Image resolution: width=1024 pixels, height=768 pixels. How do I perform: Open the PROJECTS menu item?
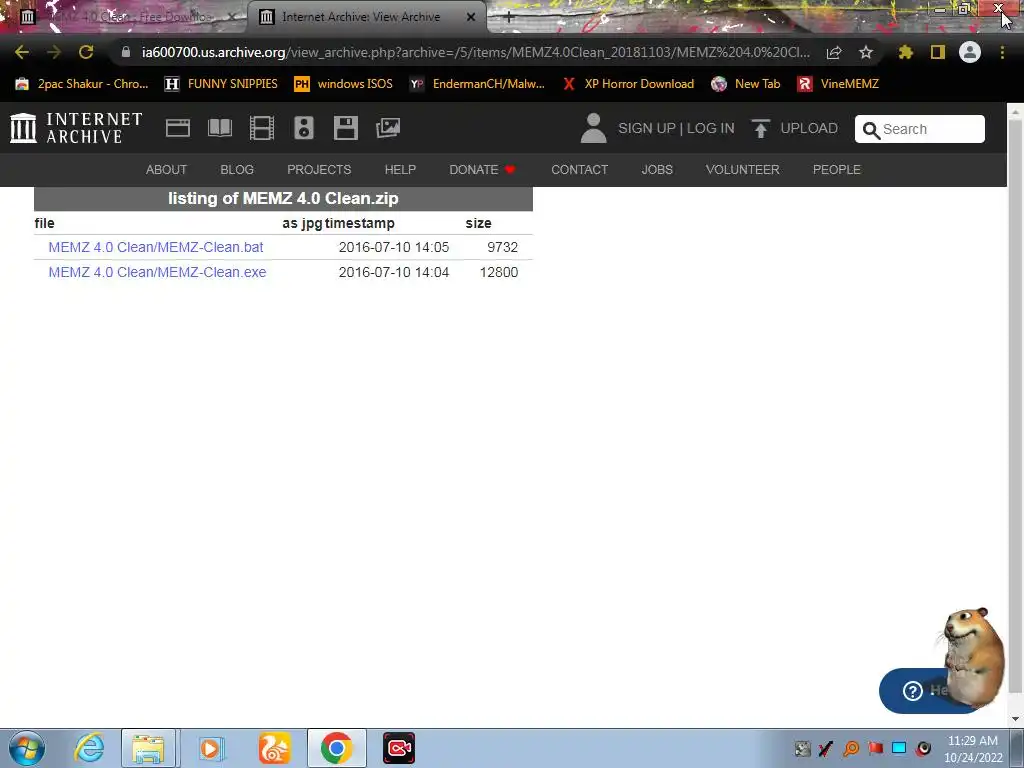pos(319,170)
